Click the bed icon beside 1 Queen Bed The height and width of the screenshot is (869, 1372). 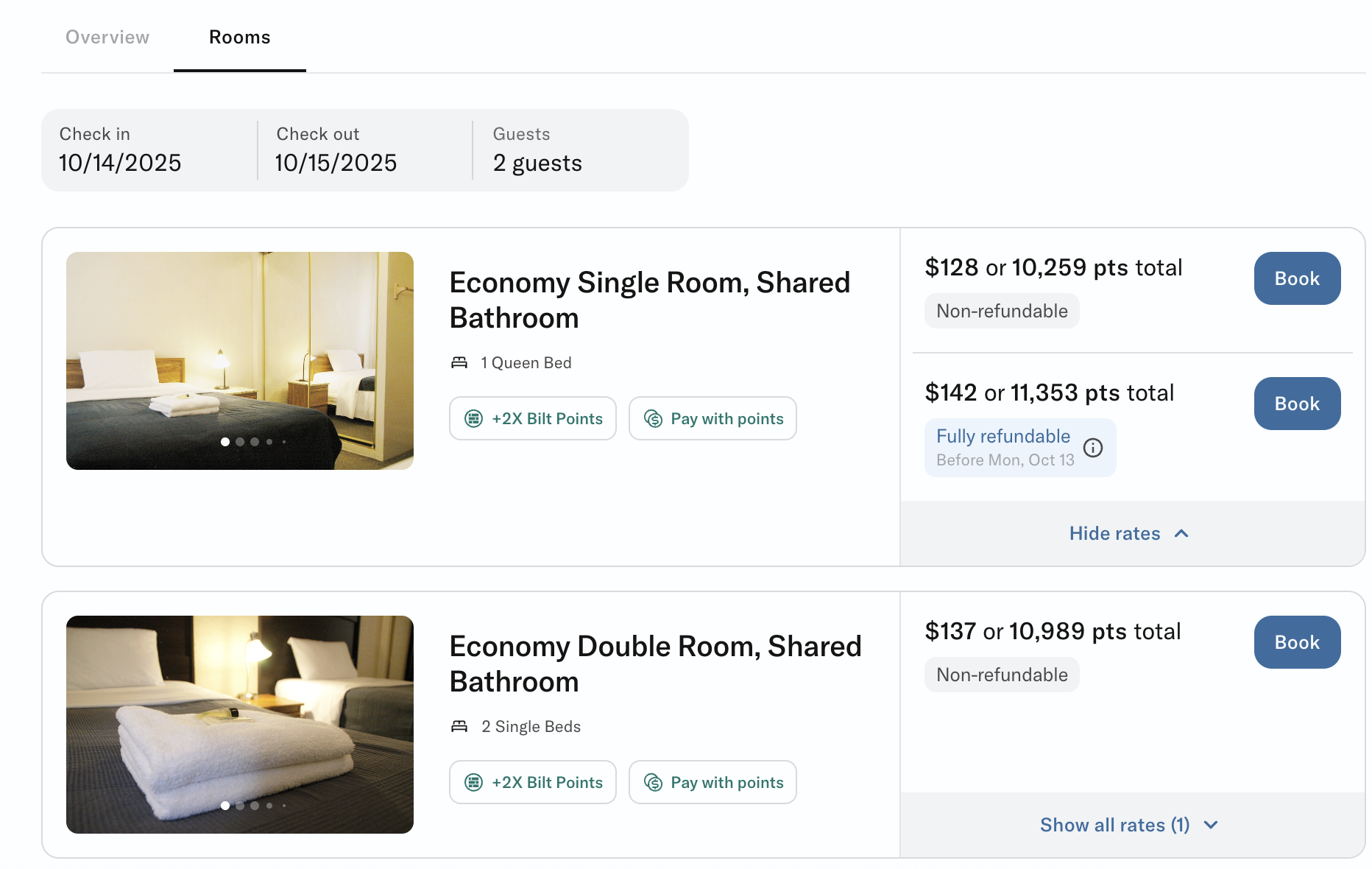459,362
